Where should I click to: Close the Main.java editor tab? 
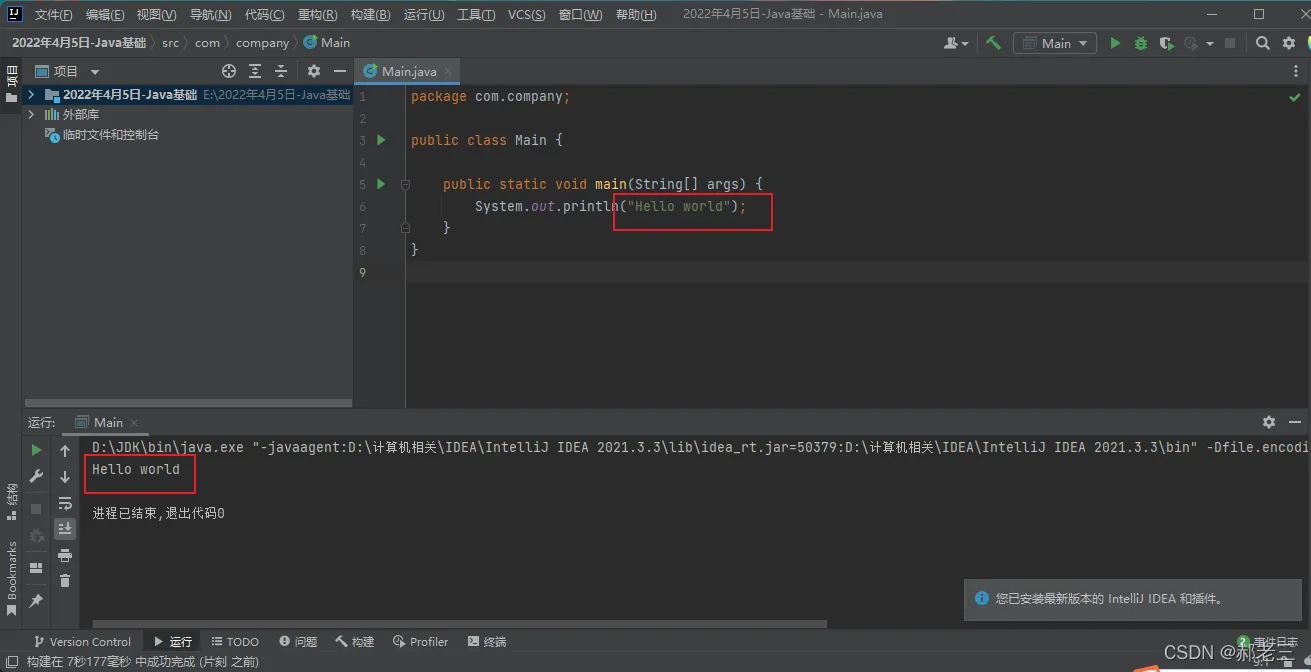(449, 72)
